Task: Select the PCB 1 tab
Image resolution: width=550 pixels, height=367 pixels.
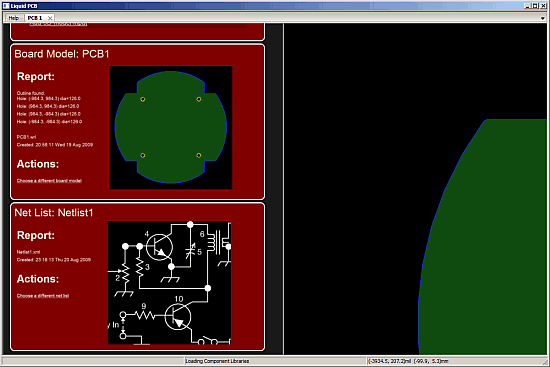Action: pyautogui.click(x=35, y=18)
